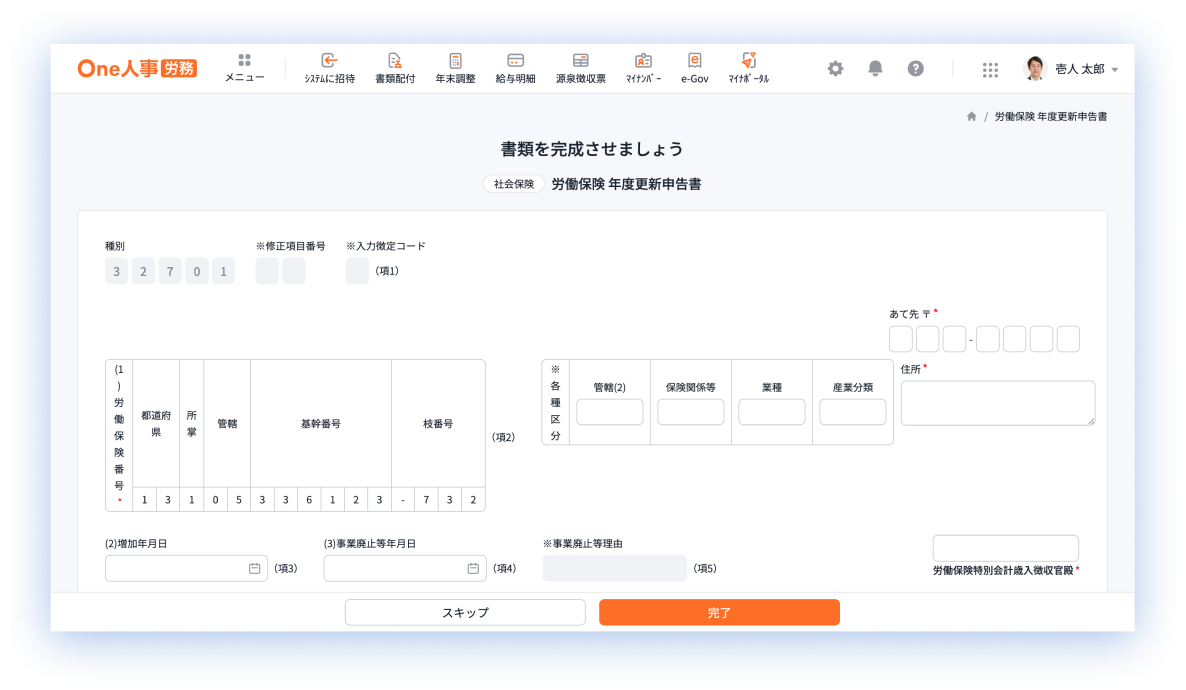
Task: Click the 労働保険特別会計歳入徴収官殿 input field
Action: tap(1005, 548)
